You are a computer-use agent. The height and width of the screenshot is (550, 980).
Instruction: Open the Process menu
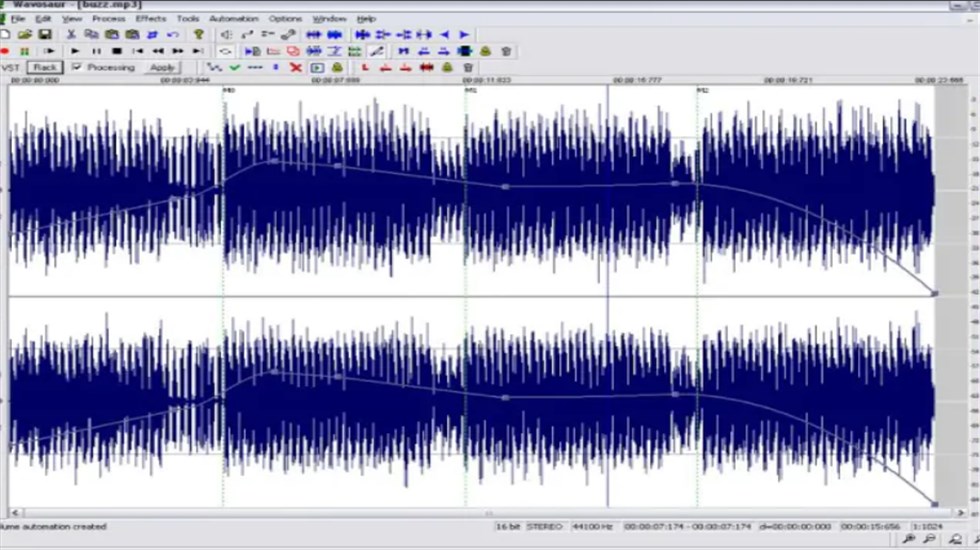coord(109,19)
